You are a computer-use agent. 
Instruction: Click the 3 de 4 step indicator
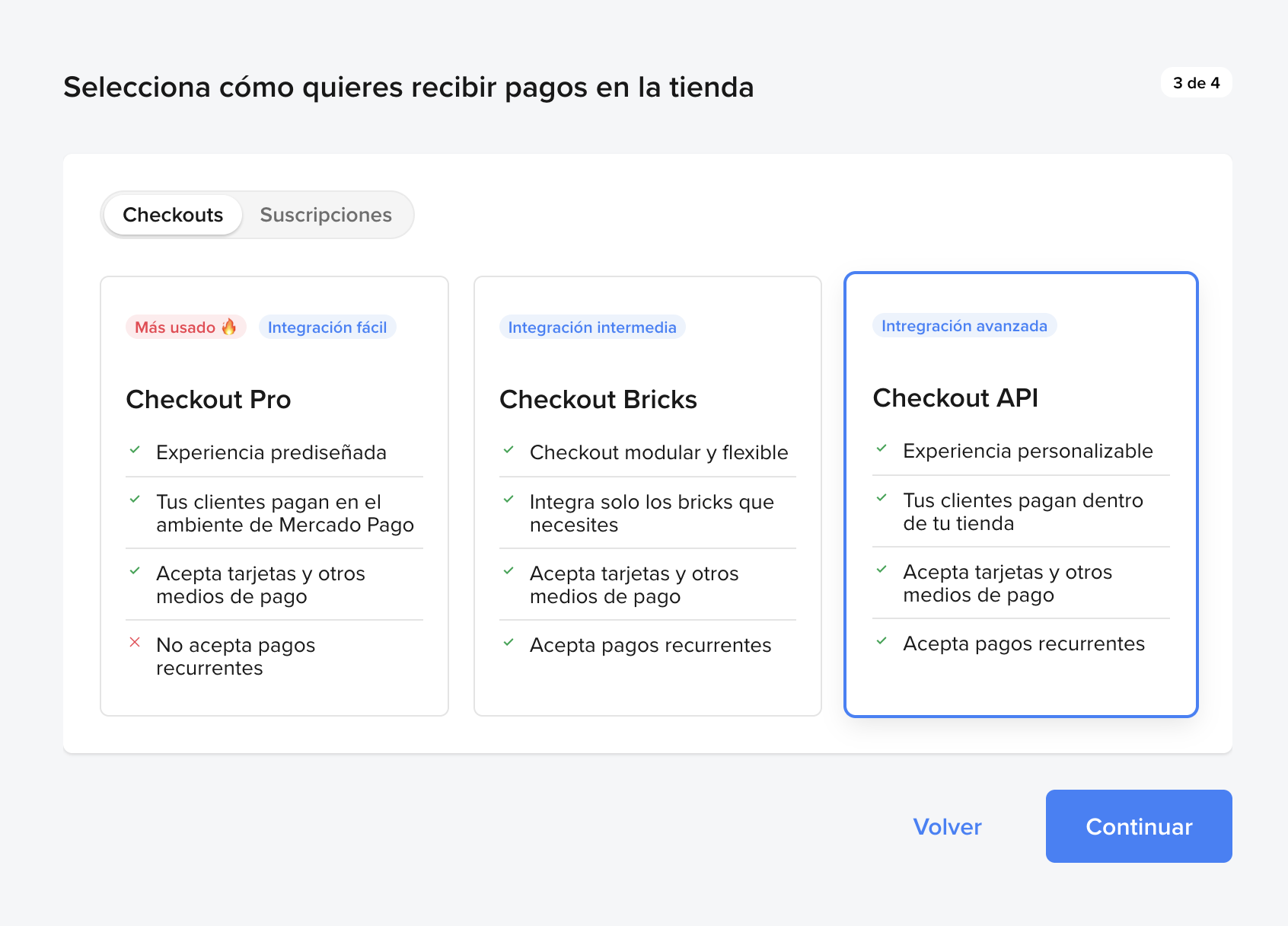1196,82
